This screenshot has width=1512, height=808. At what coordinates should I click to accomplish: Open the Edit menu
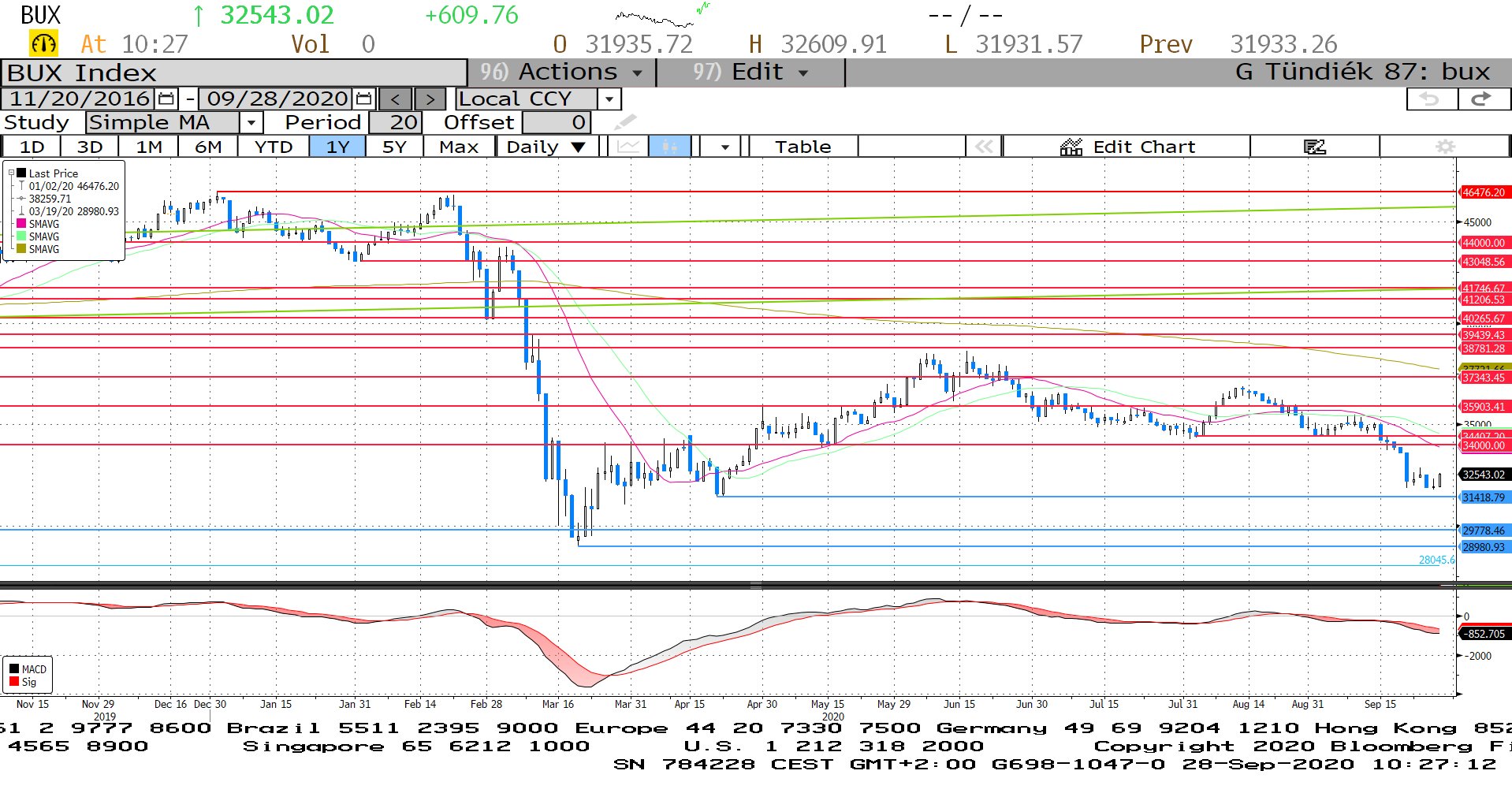(750, 73)
